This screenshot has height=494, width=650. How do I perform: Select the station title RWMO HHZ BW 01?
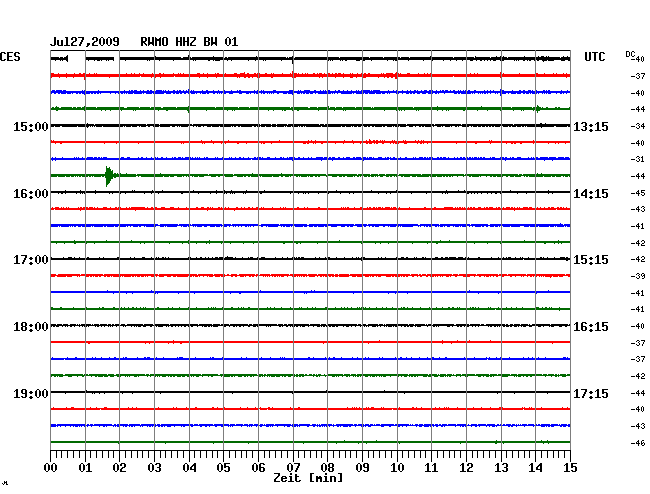[189, 42]
